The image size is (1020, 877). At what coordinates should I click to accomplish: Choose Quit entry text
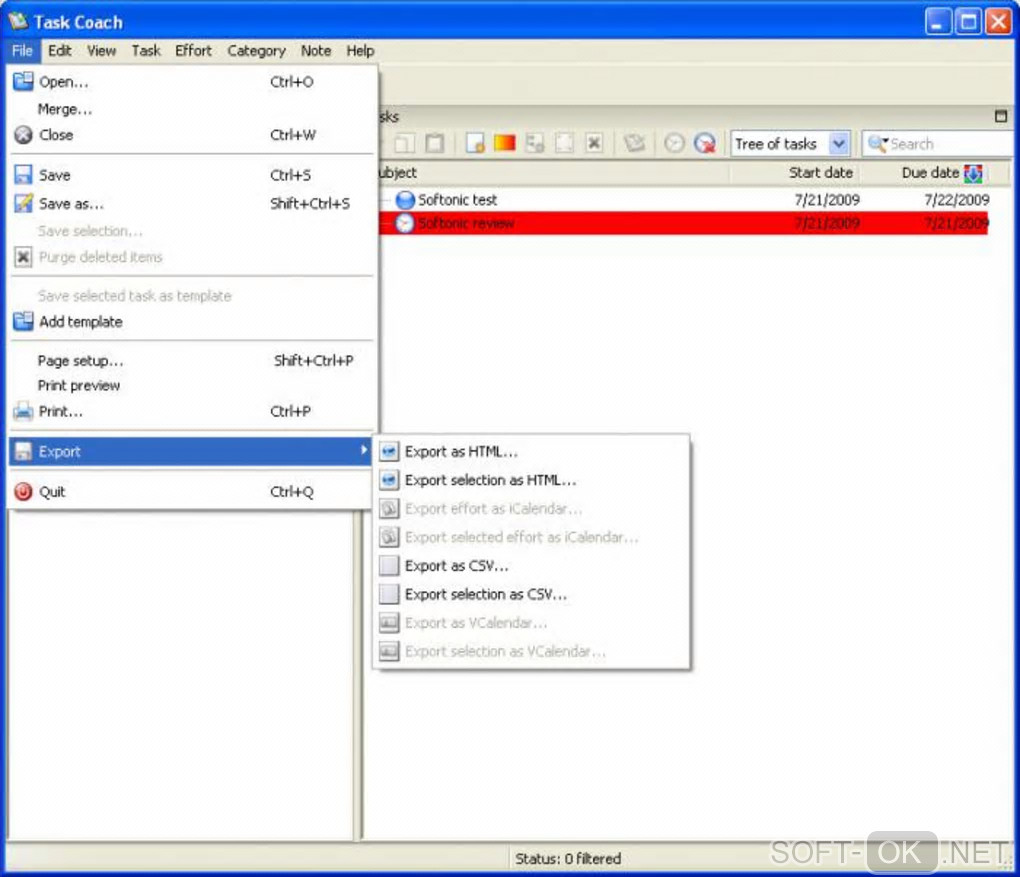(x=52, y=492)
